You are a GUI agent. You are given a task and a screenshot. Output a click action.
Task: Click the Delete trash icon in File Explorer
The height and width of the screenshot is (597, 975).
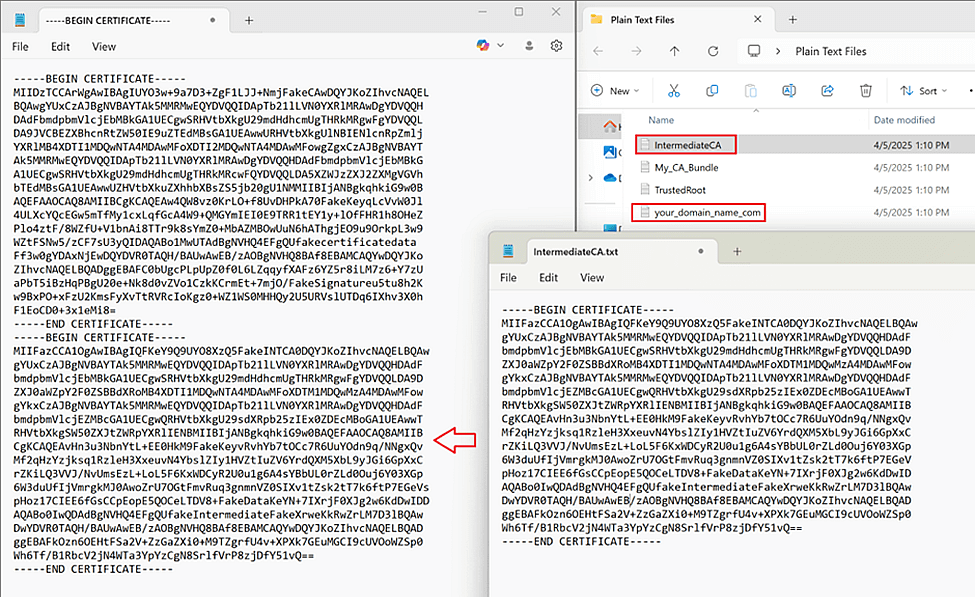click(x=866, y=90)
